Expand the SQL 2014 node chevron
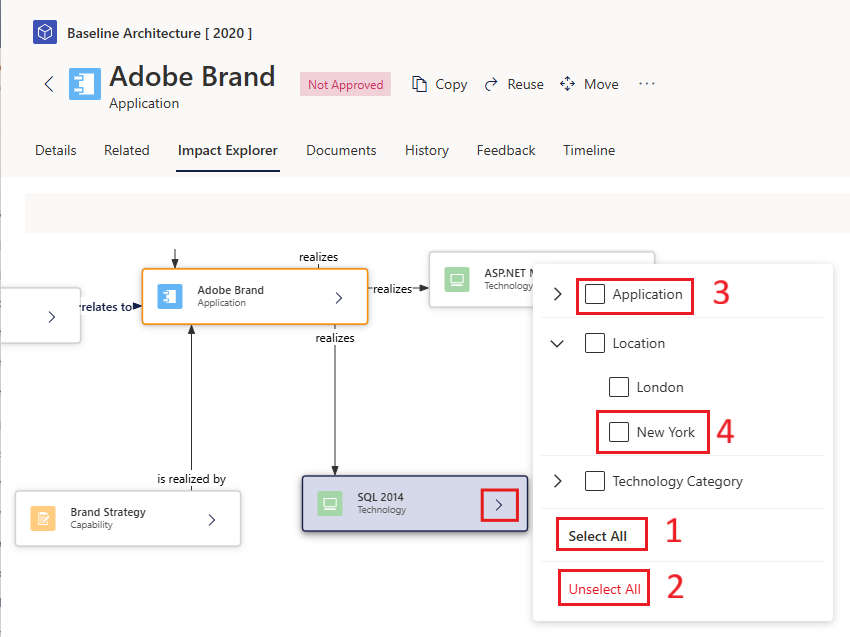Screen dimensions: 850x637 [499, 505]
